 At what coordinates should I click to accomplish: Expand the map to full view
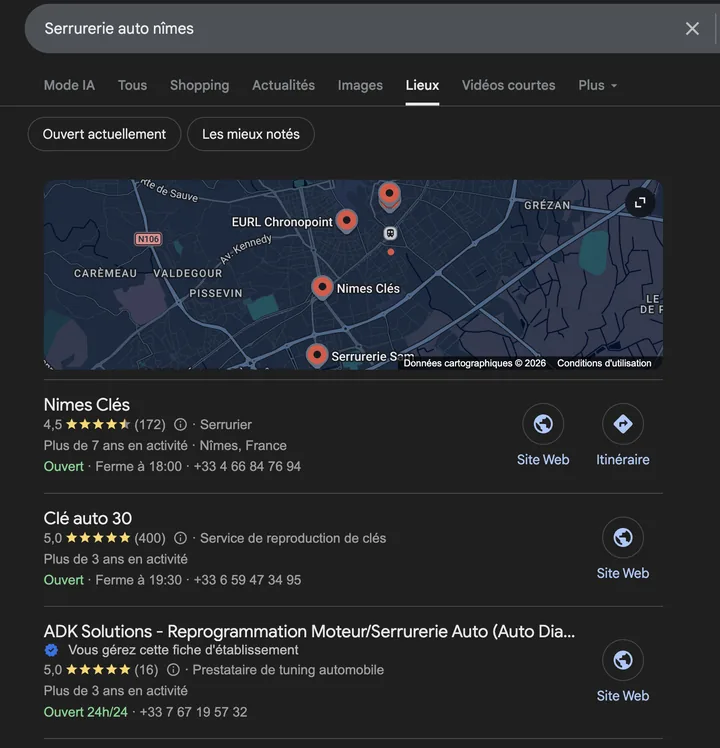(x=640, y=202)
